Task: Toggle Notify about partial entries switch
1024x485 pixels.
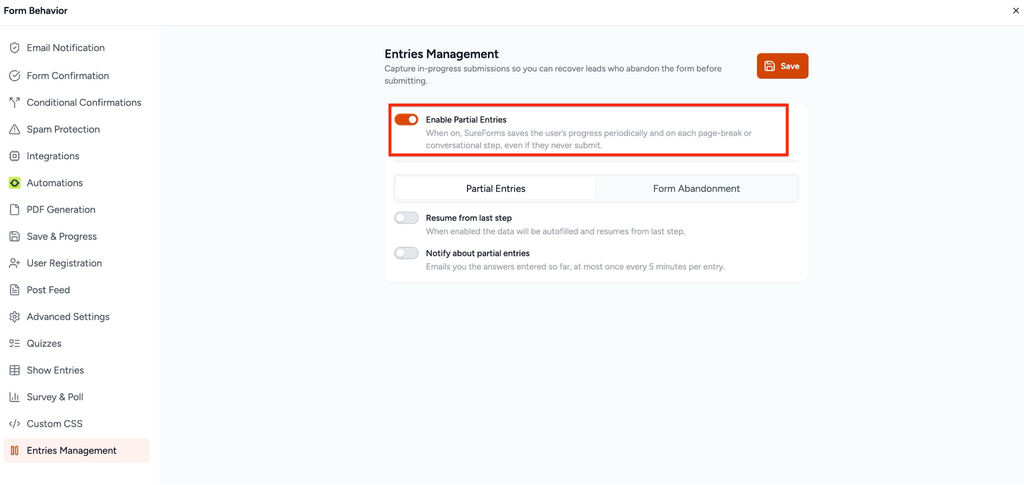Action: (x=406, y=253)
